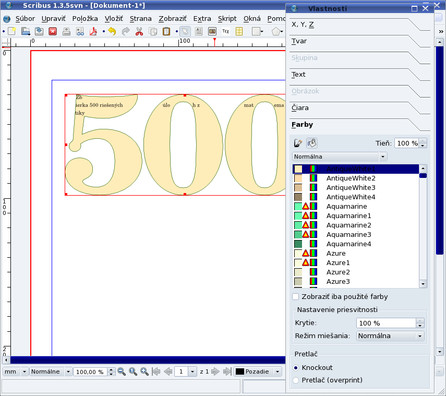The image size is (446, 396).
Task: Open the Položka menu
Action: (x=85, y=19)
